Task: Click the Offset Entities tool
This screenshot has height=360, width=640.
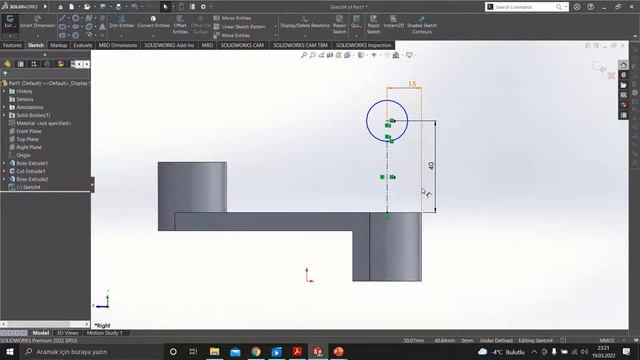Action: click(180, 24)
